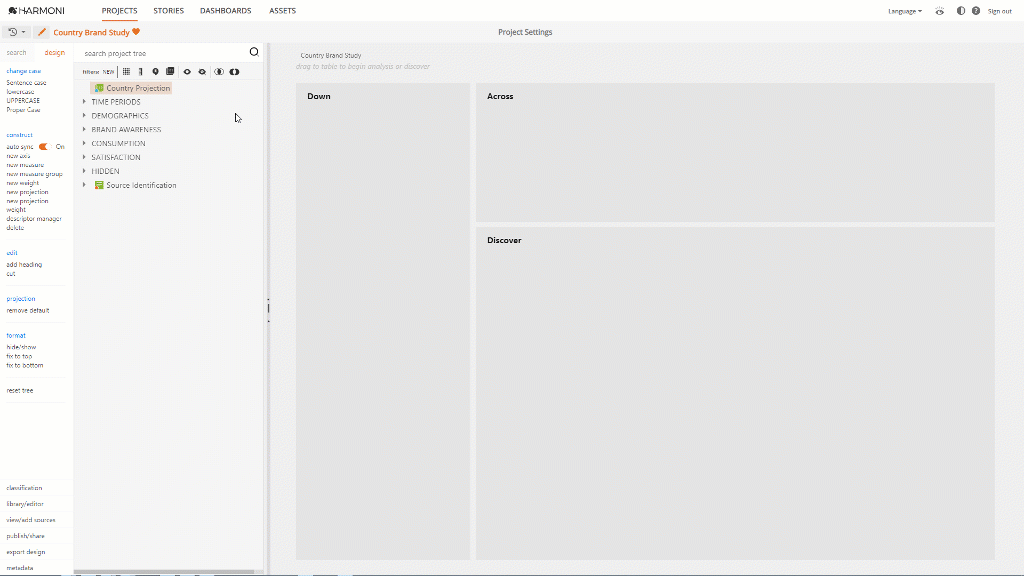Turn off the auto sync switch
The image size is (1024, 576).
44,147
